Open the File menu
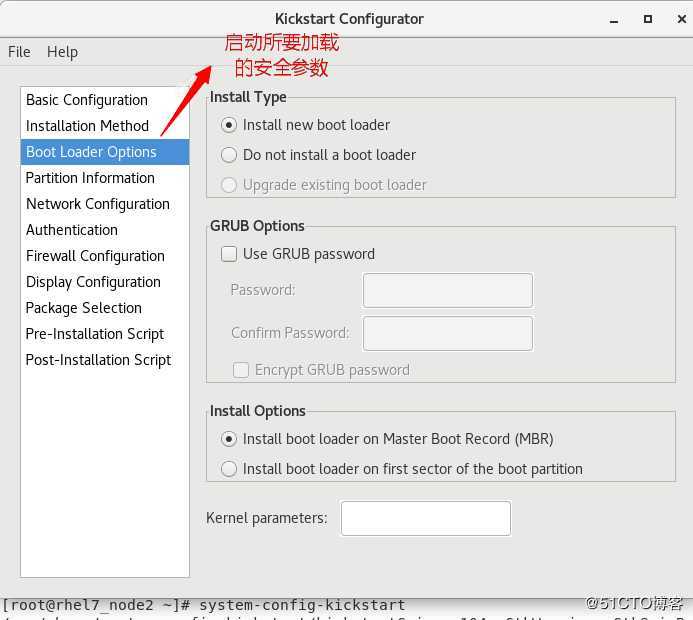The width and height of the screenshot is (693, 620). [x=19, y=52]
